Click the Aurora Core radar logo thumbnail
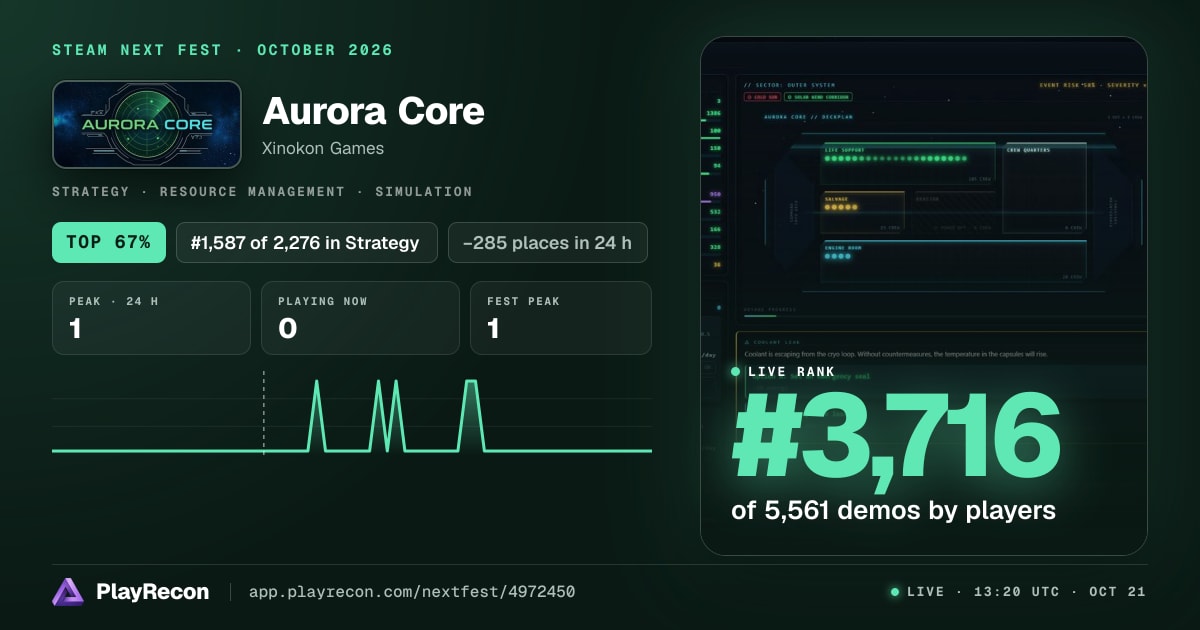Screen dimensions: 1200x630 coord(147,124)
